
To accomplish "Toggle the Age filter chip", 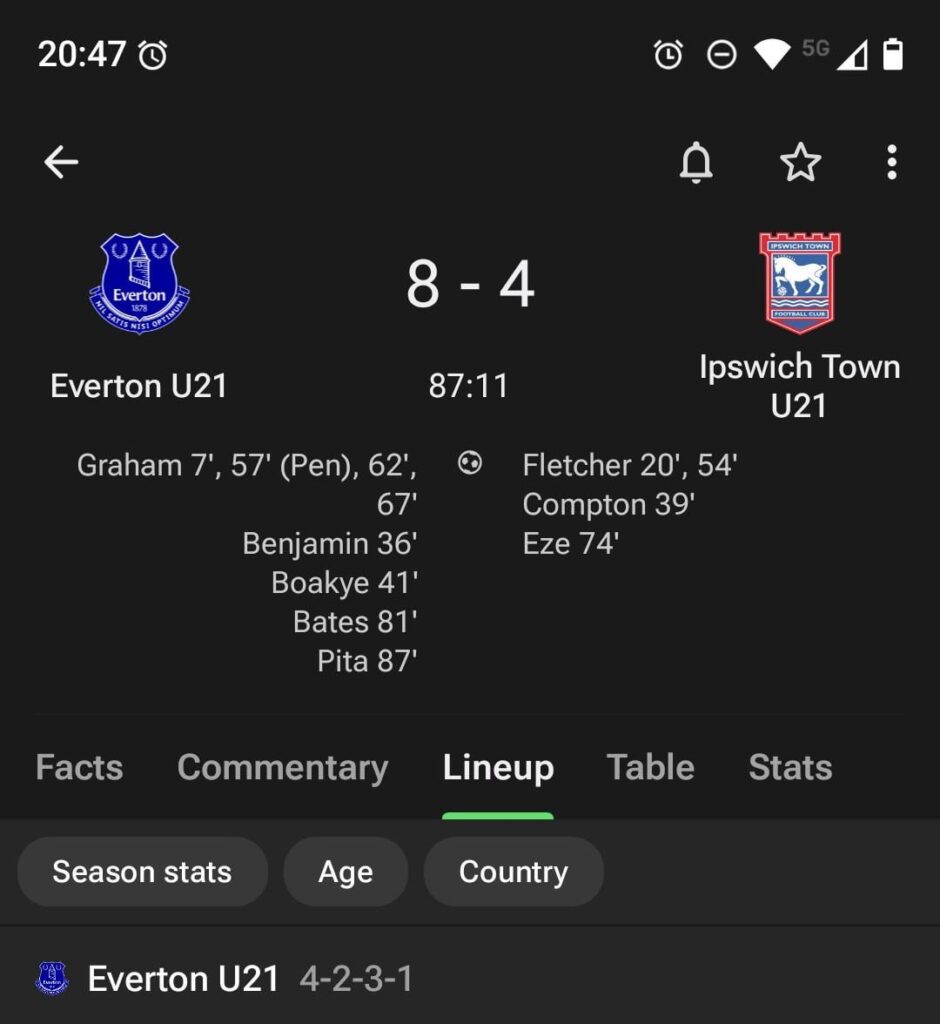I will point(345,871).
